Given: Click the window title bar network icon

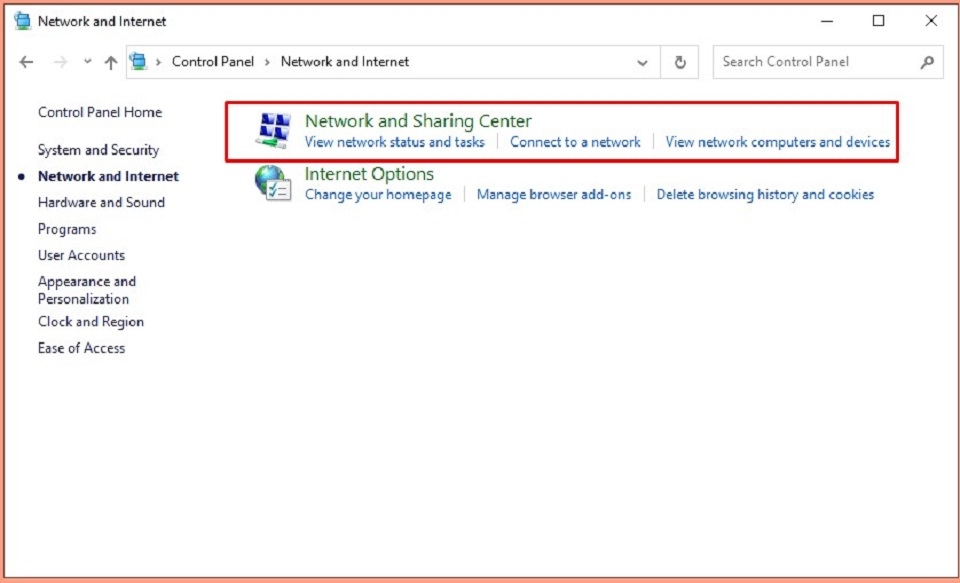Looking at the screenshot, I should pos(22,21).
